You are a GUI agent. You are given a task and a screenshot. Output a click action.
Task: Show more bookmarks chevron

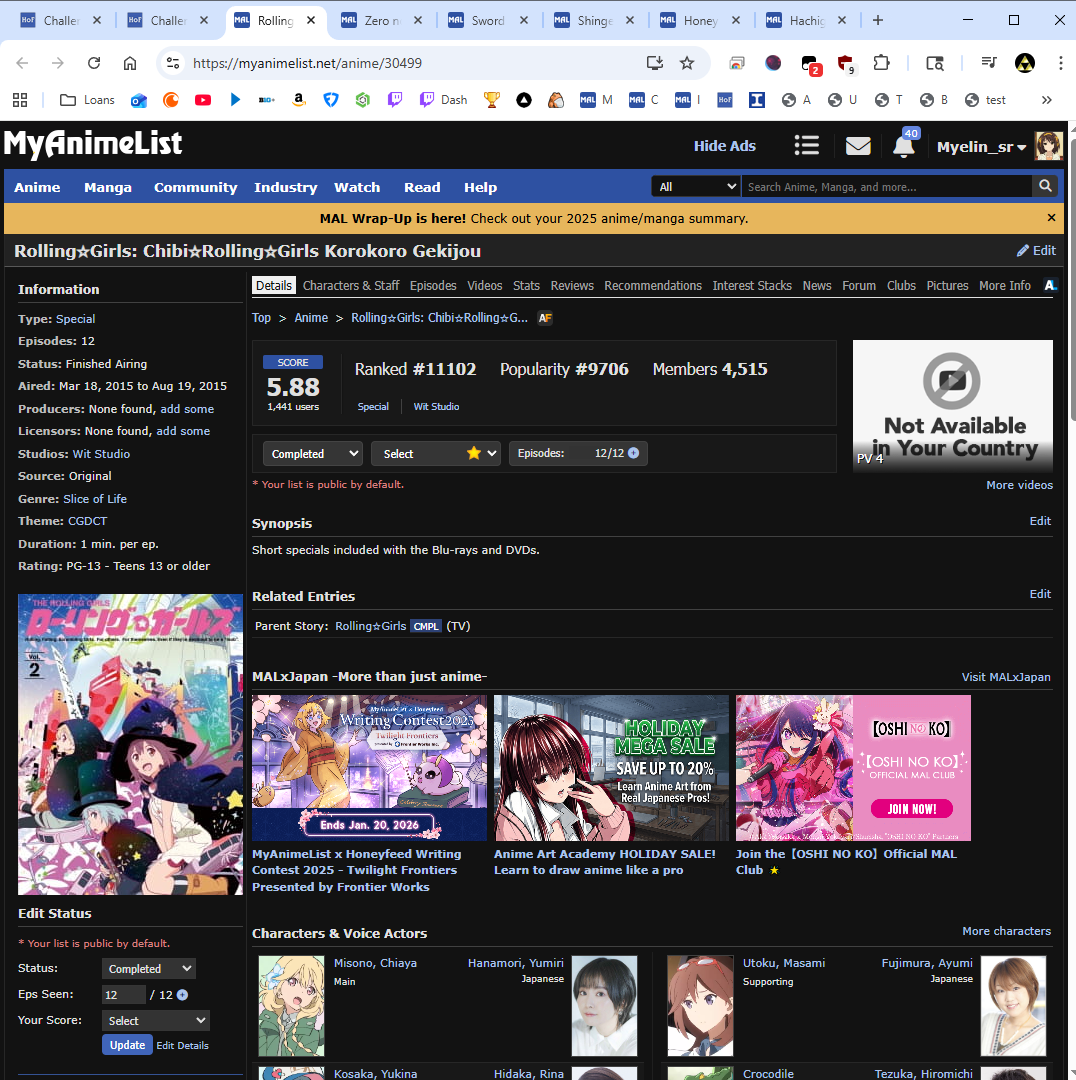pyautogui.click(x=1046, y=101)
